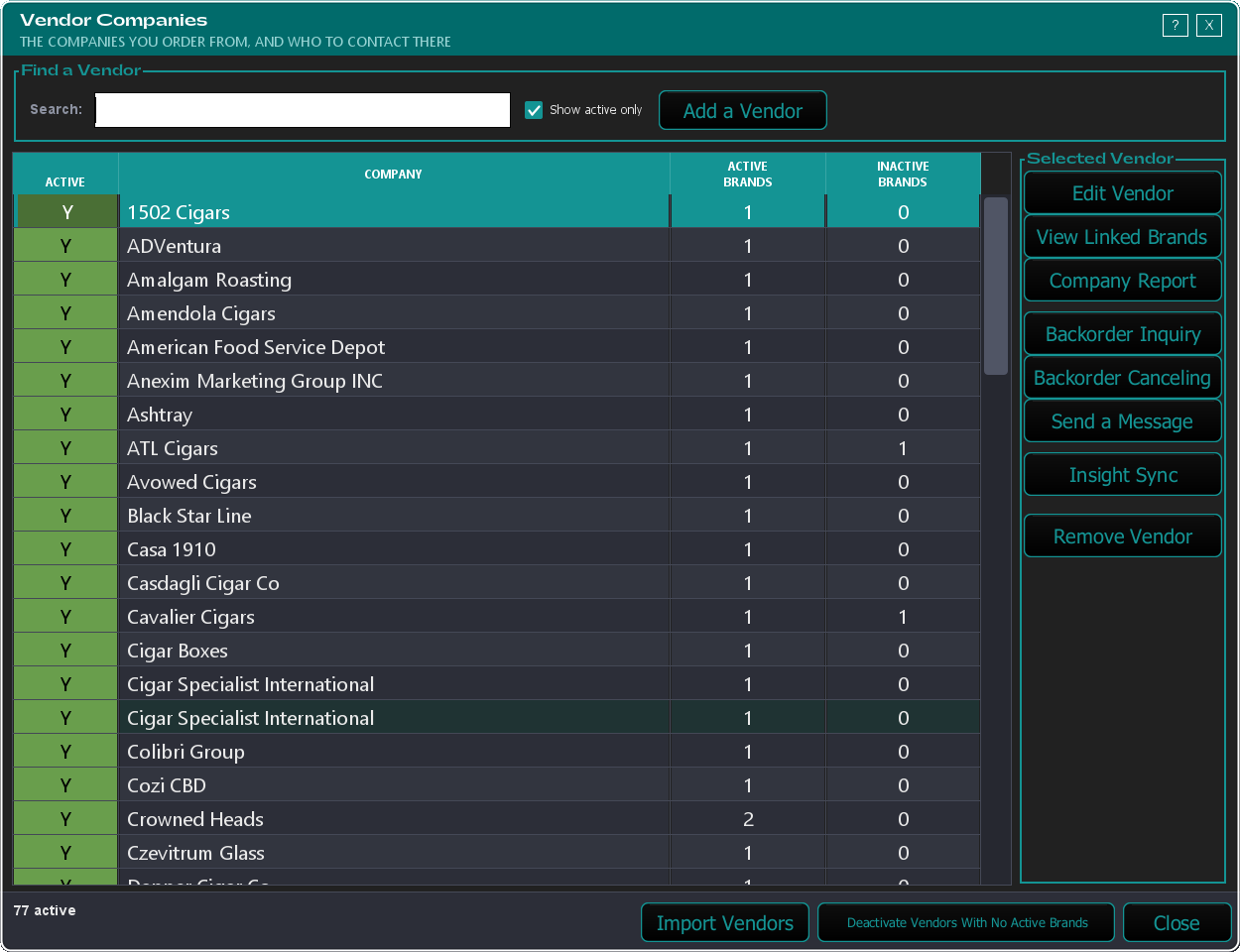Click inactive brands value for Cavalier Cigars

pyautogui.click(x=903, y=617)
